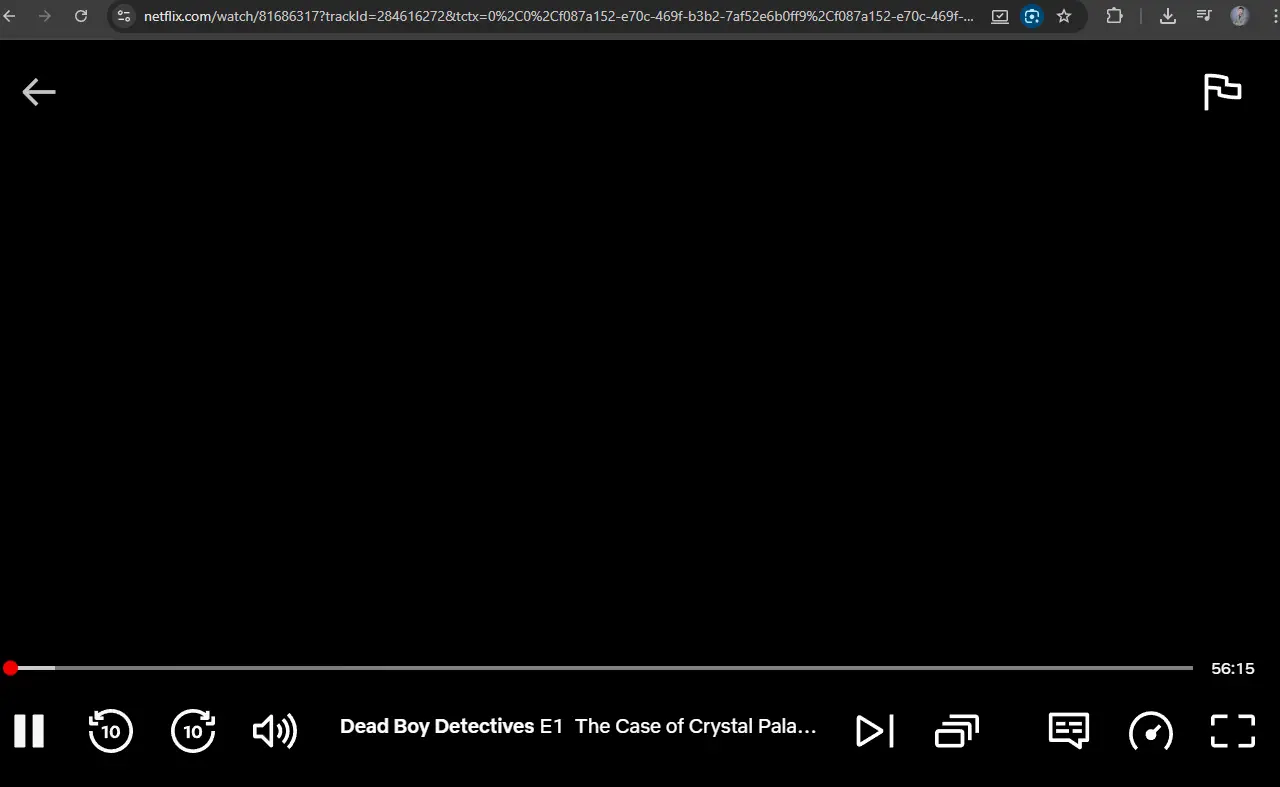Click the install app icon in address bar
The height and width of the screenshot is (787, 1280).
click(x=1000, y=16)
